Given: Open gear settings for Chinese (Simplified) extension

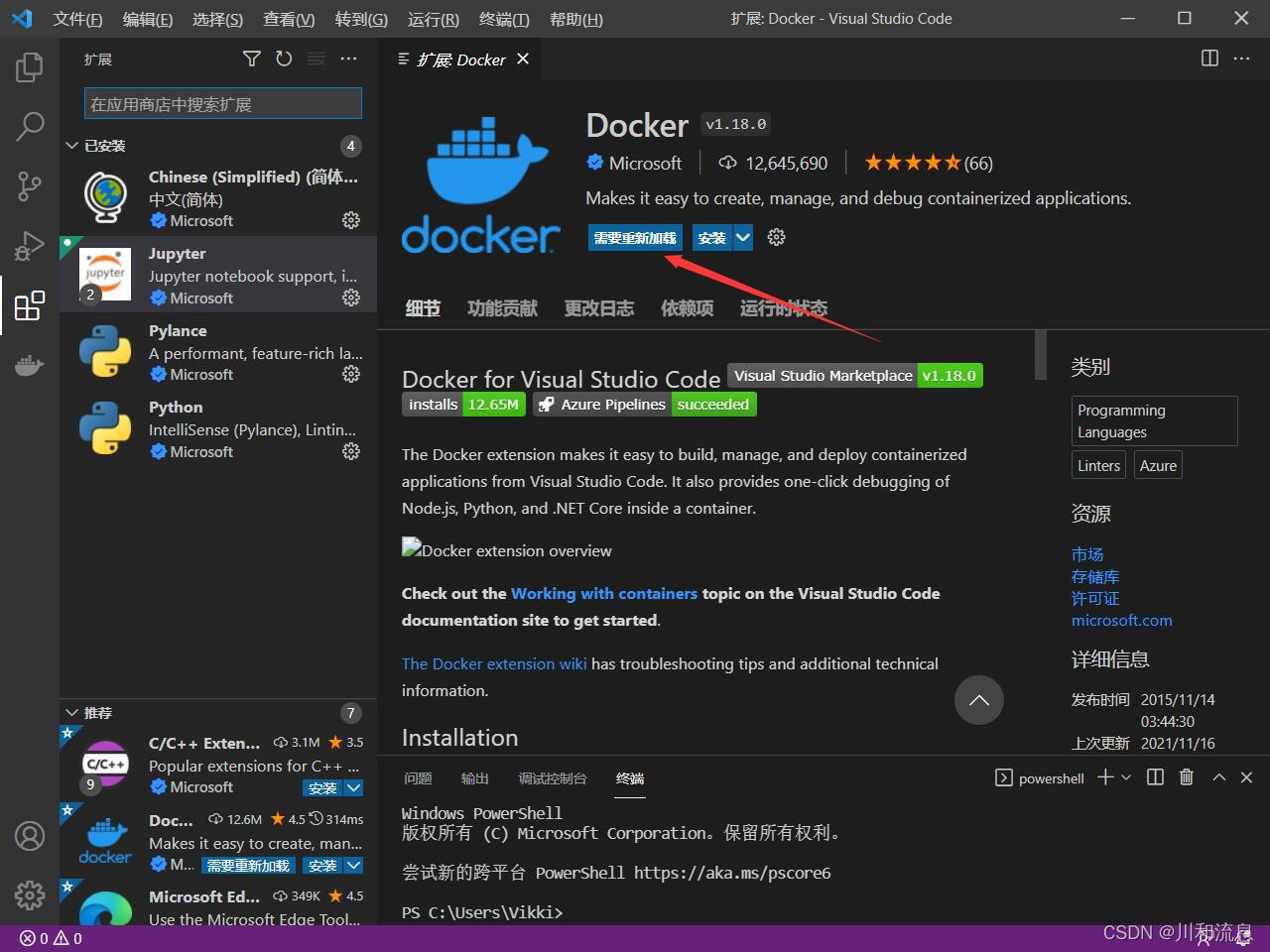Looking at the screenshot, I should tap(351, 220).
